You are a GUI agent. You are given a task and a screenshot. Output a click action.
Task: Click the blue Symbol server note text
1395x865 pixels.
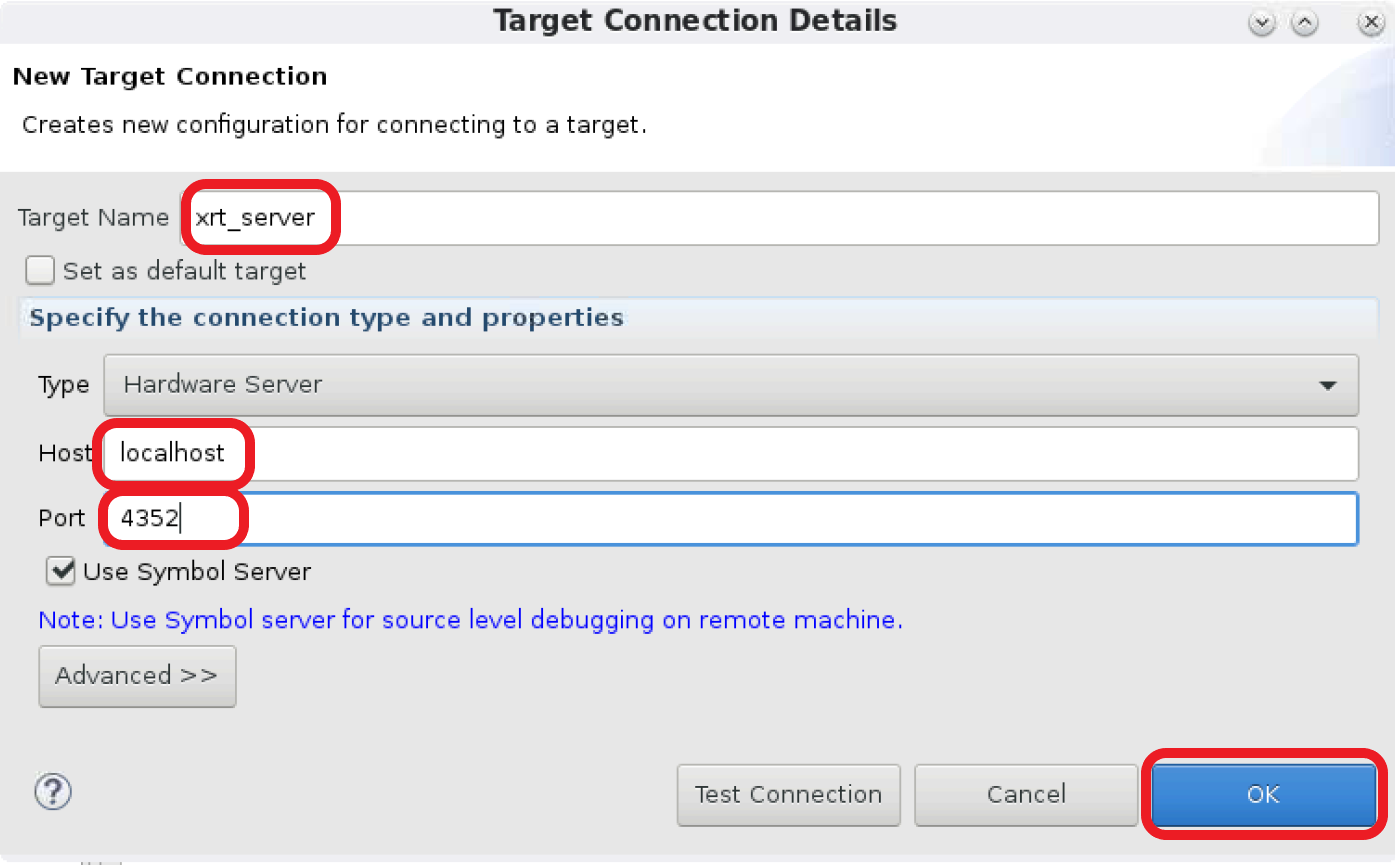(x=470, y=620)
